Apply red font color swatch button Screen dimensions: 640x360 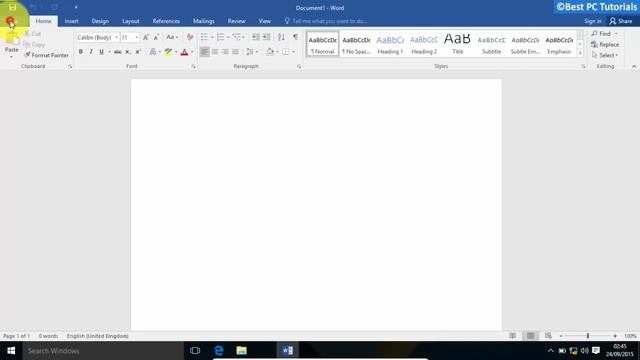184,52
